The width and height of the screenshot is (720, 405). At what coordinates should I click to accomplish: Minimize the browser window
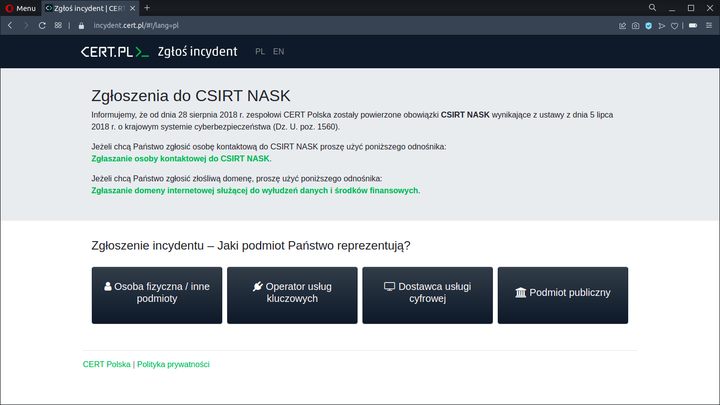pyautogui.click(x=672, y=8)
